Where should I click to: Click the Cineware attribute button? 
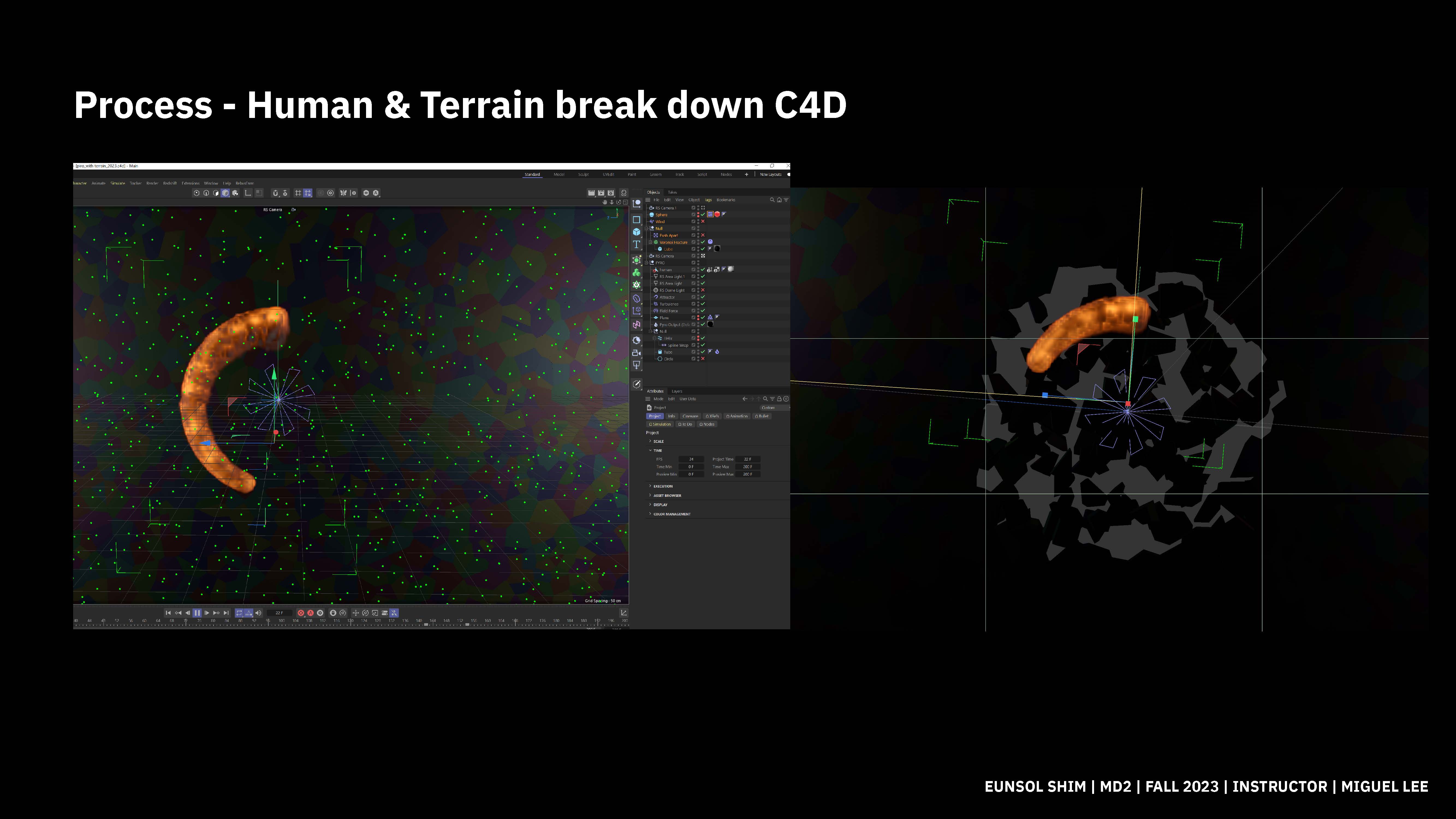[690, 416]
